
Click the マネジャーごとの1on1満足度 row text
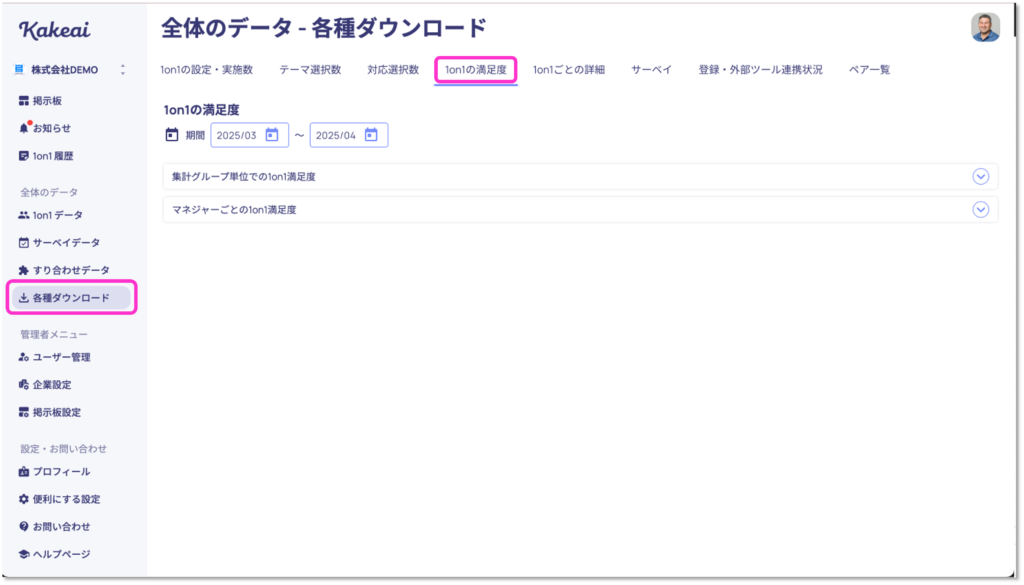pos(234,210)
